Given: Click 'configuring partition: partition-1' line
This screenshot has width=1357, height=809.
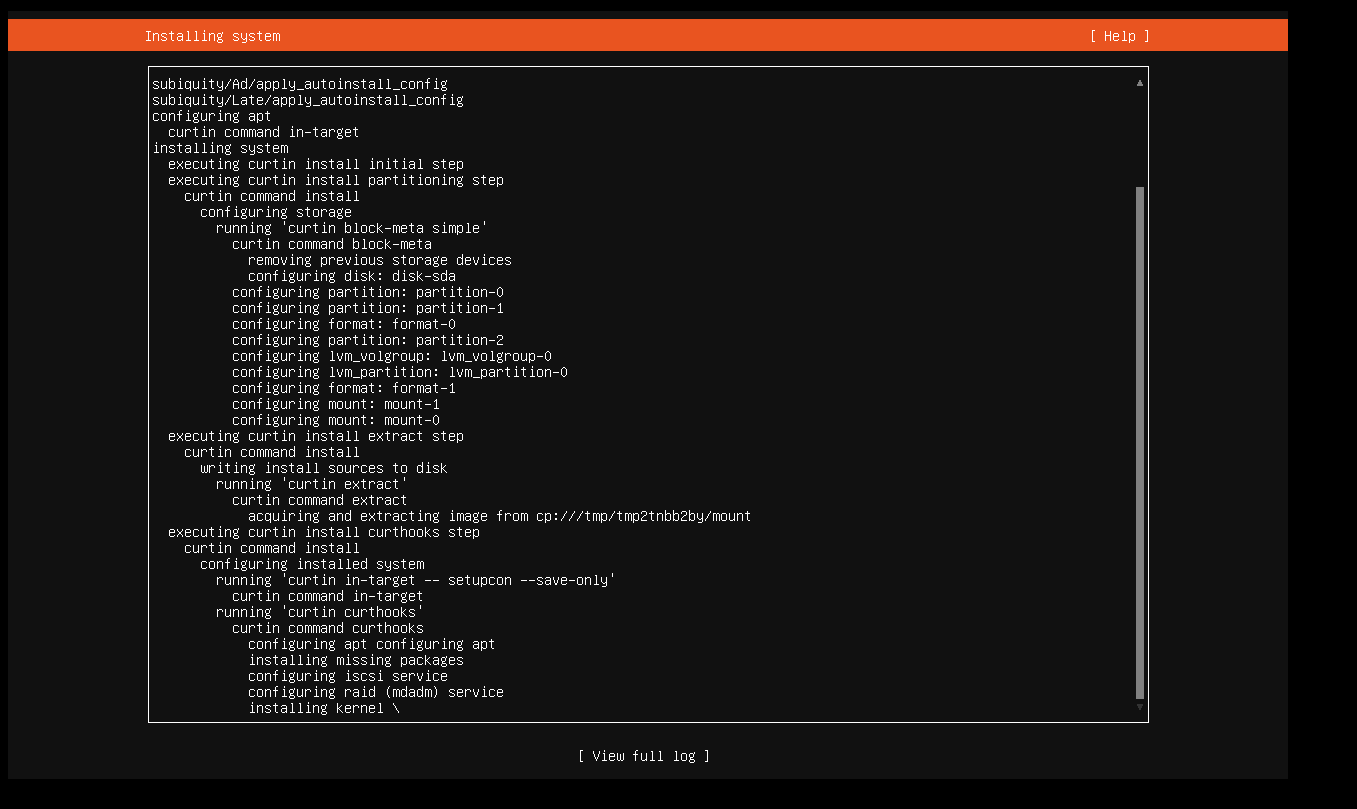Looking at the screenshot, I should pos(368,308).
